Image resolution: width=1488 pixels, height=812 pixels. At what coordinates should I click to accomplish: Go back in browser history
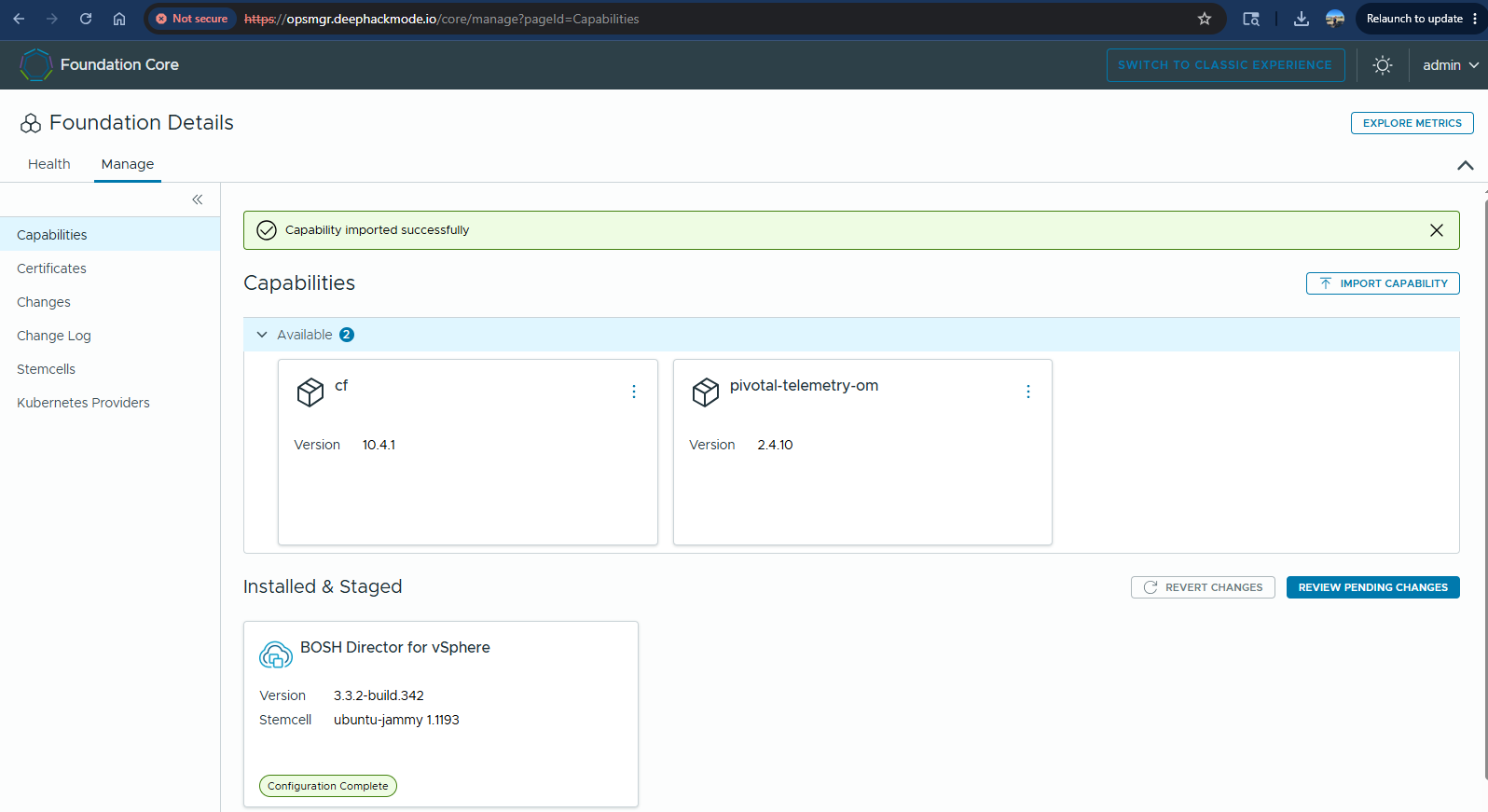(x=19, y=19)
